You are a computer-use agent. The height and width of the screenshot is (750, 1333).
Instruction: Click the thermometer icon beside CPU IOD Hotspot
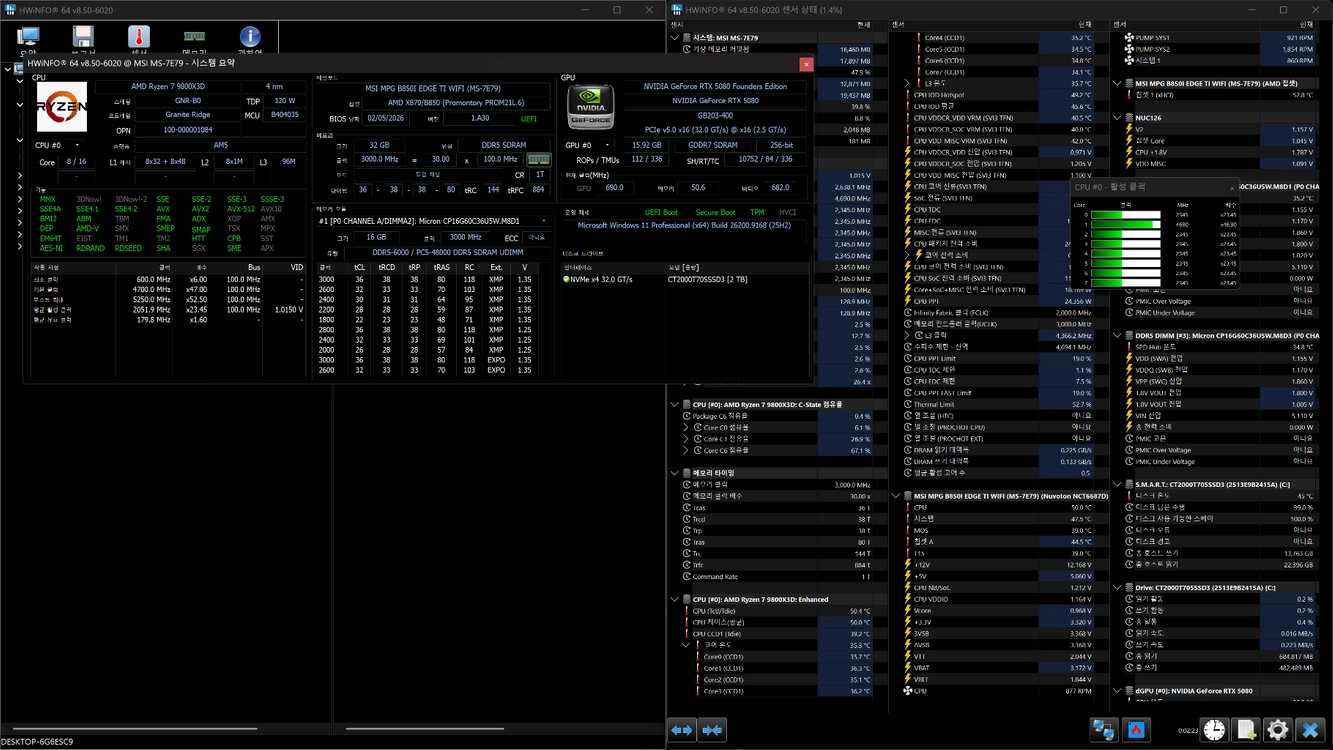908,95
